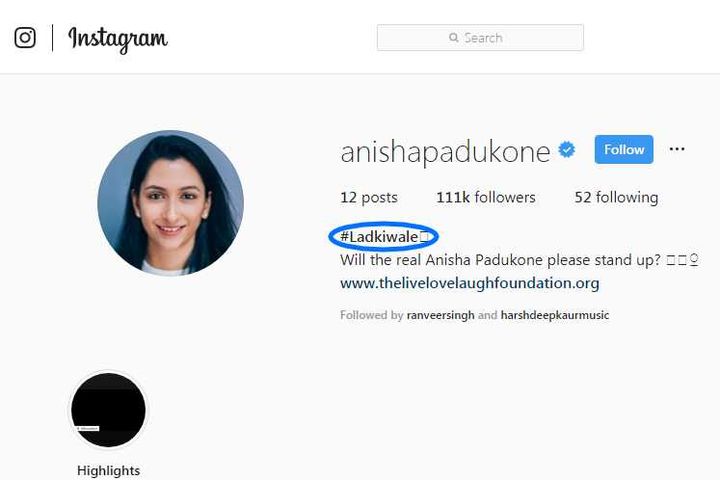Screen dimensions: 720x480
Task: Follow the anishapadukone account
Action: [624, 149]
